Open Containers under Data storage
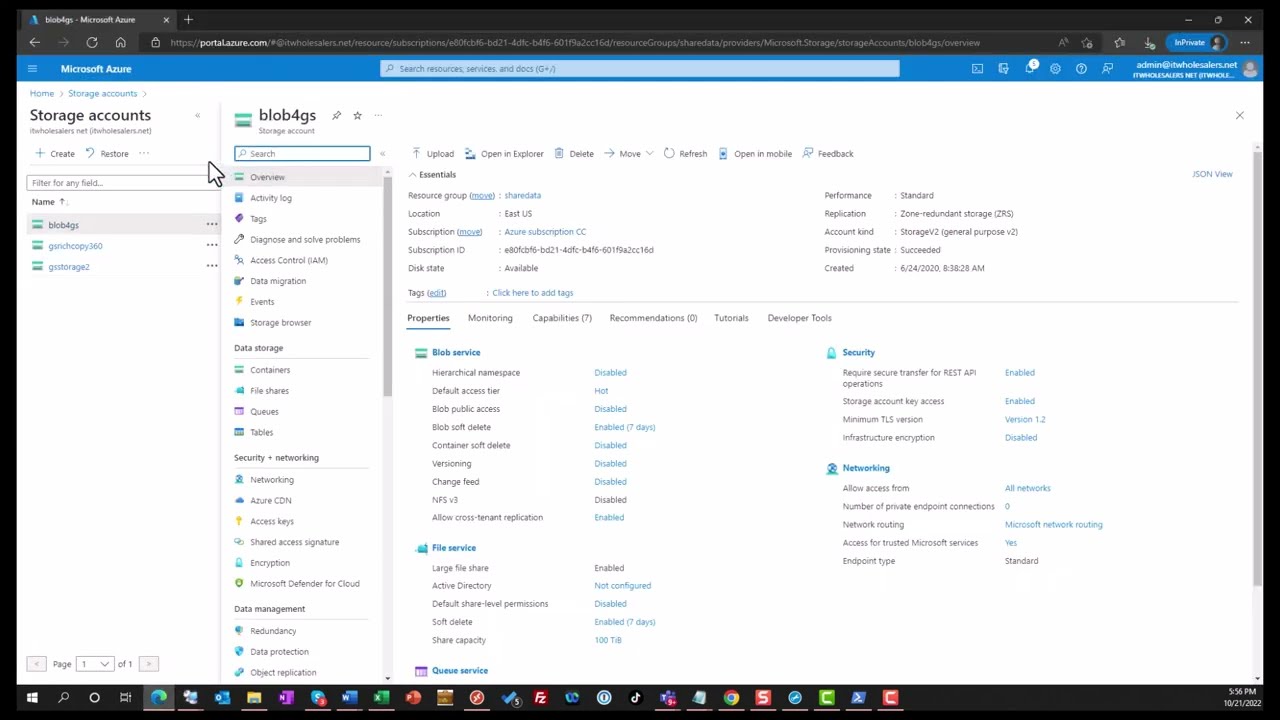 pyautogui.click(x=270, y=370)
